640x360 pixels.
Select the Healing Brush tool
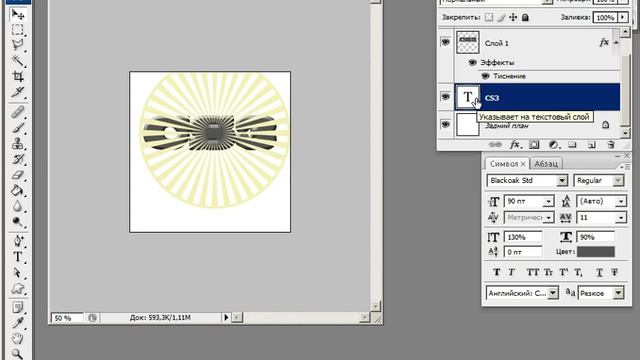pyautogui.click(x=18, y=112)
